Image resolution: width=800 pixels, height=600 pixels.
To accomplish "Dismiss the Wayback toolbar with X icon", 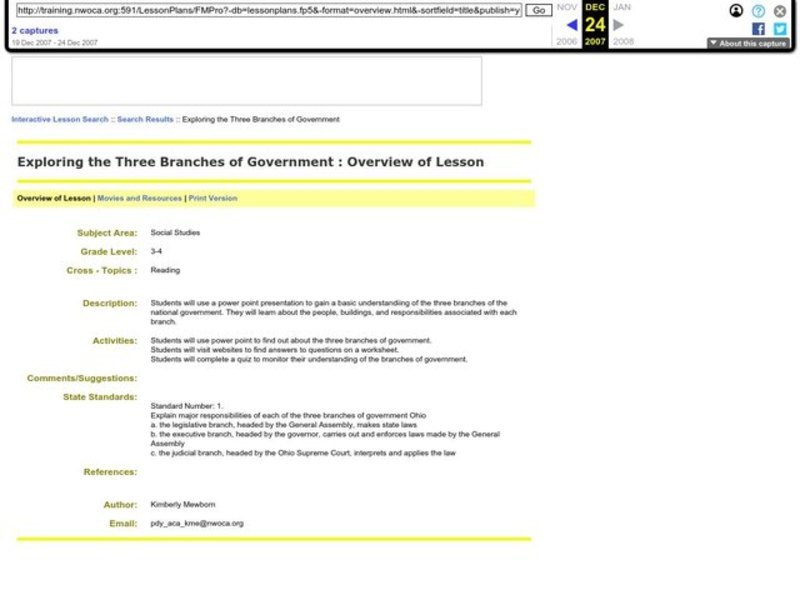I will 780,11.
